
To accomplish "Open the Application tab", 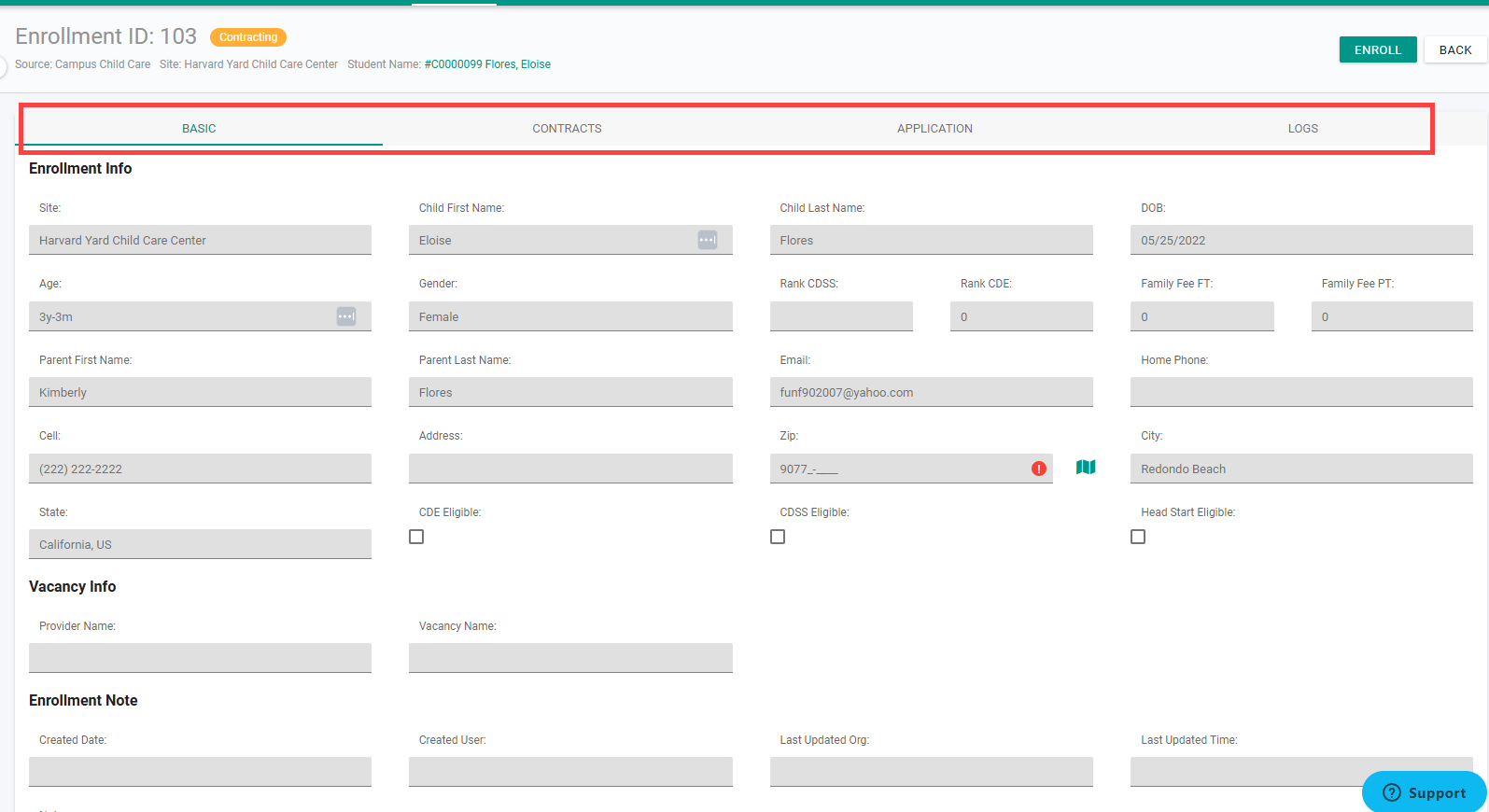I will click(934, 129).
